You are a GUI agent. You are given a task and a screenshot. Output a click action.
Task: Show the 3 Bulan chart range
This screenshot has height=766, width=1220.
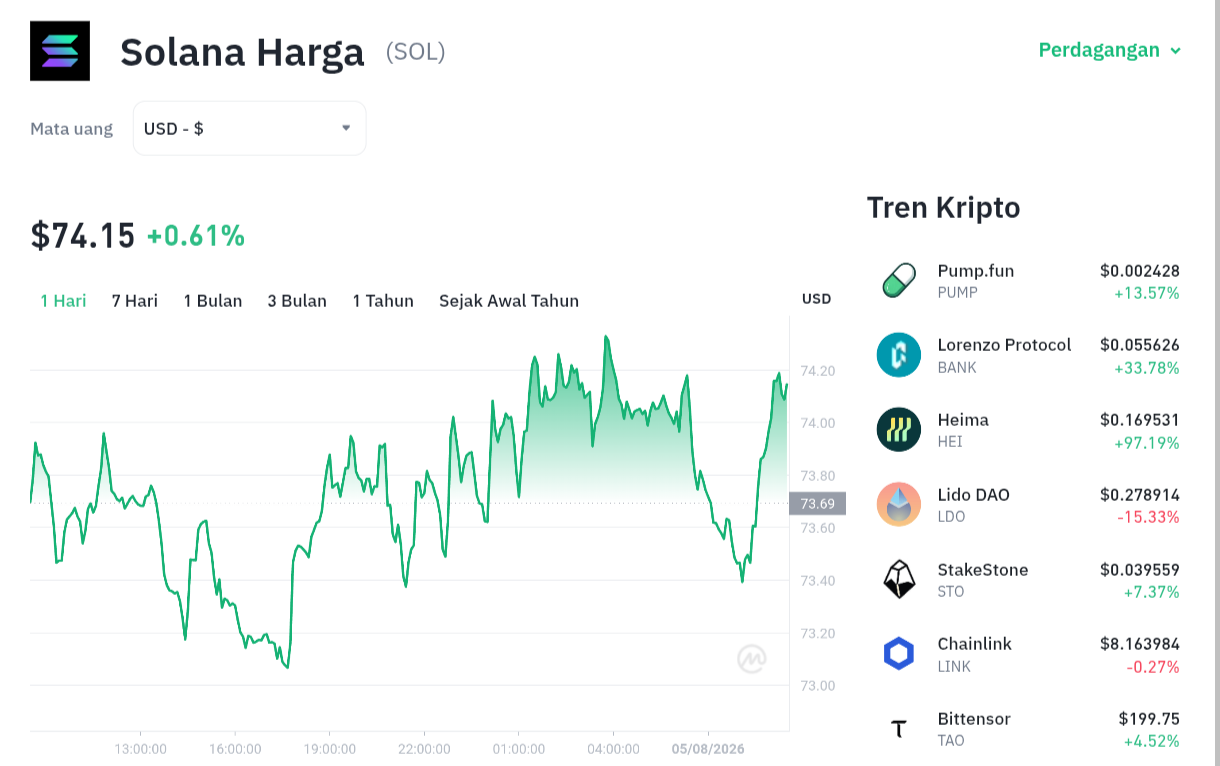click(x=297, y=301)
